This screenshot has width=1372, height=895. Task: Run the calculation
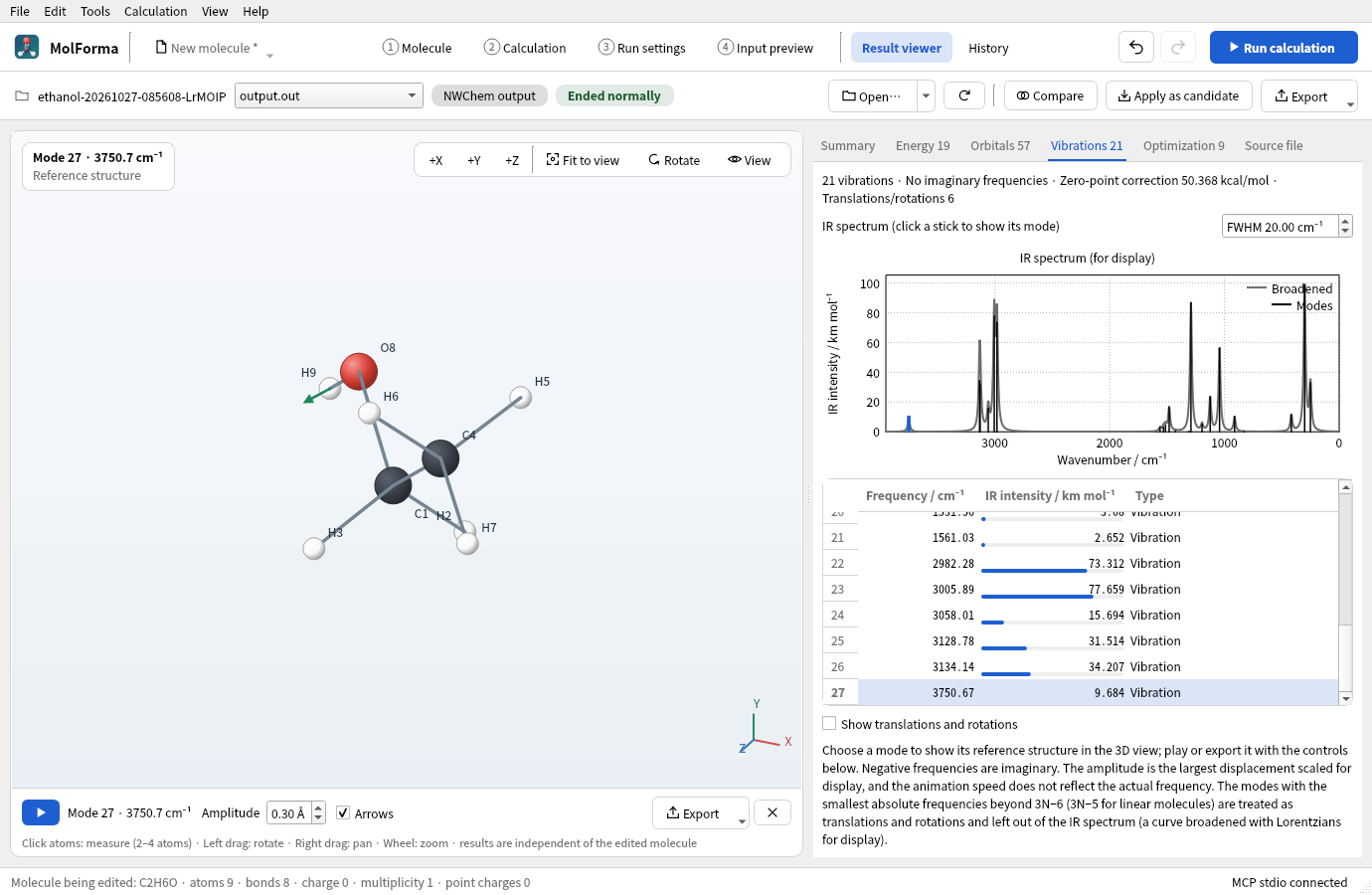pyautogui.click(x=1284, y=48)
